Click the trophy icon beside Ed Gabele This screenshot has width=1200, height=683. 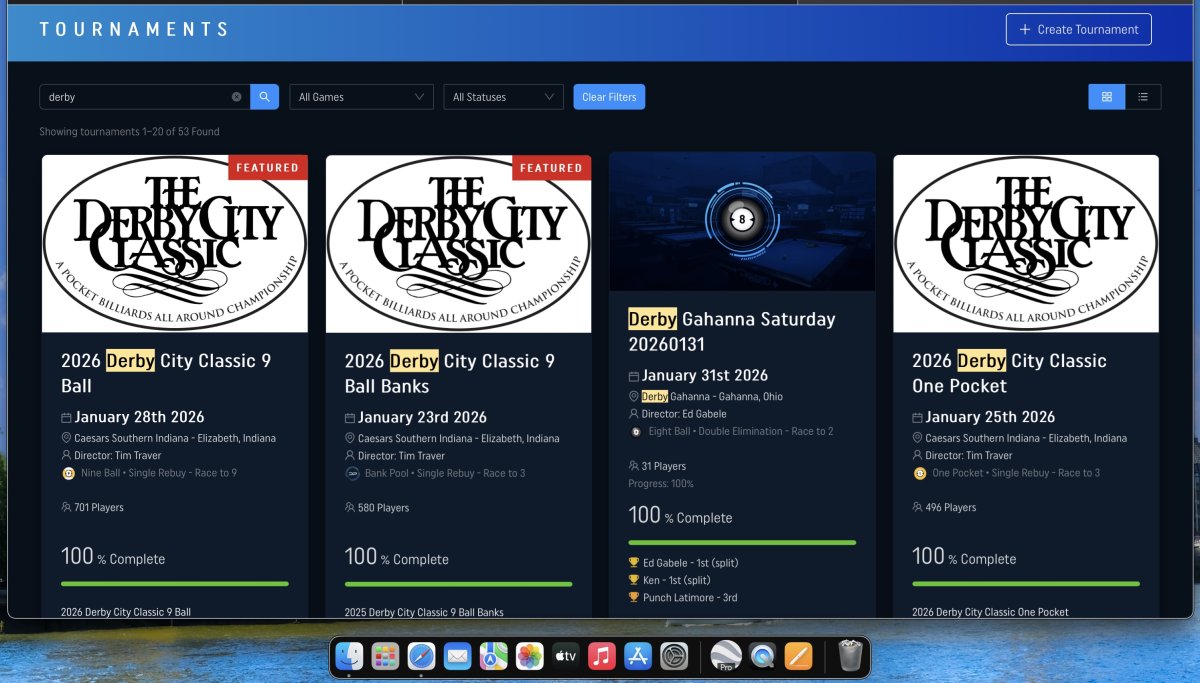click(x=633, y=563)
